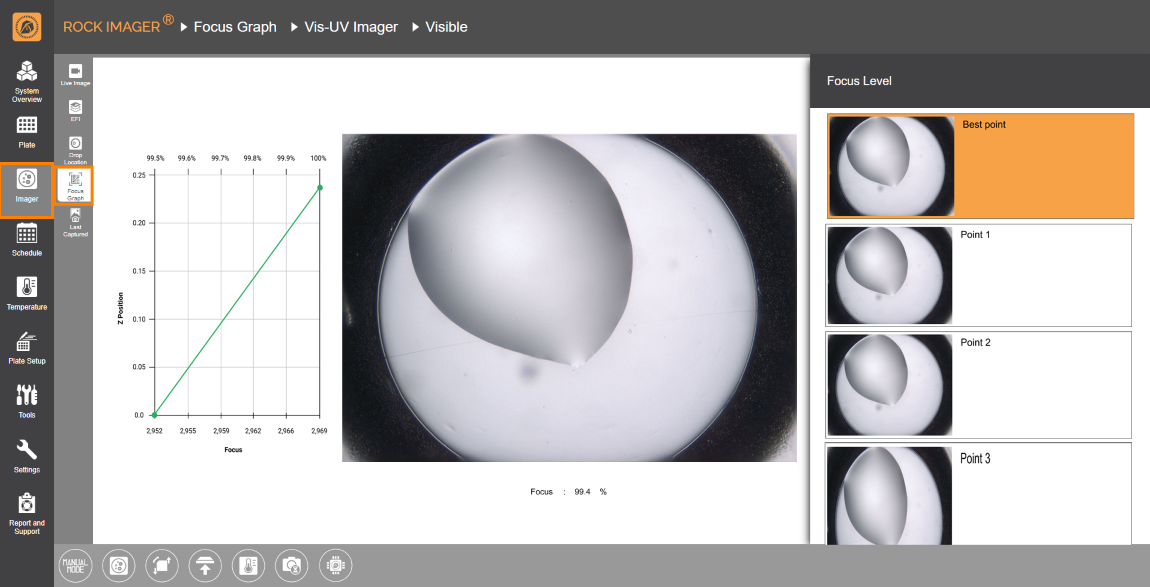Screen dimensions: 1150x587
Task: Click the camera timer button in the bottom toolbar
Action: 291,565
